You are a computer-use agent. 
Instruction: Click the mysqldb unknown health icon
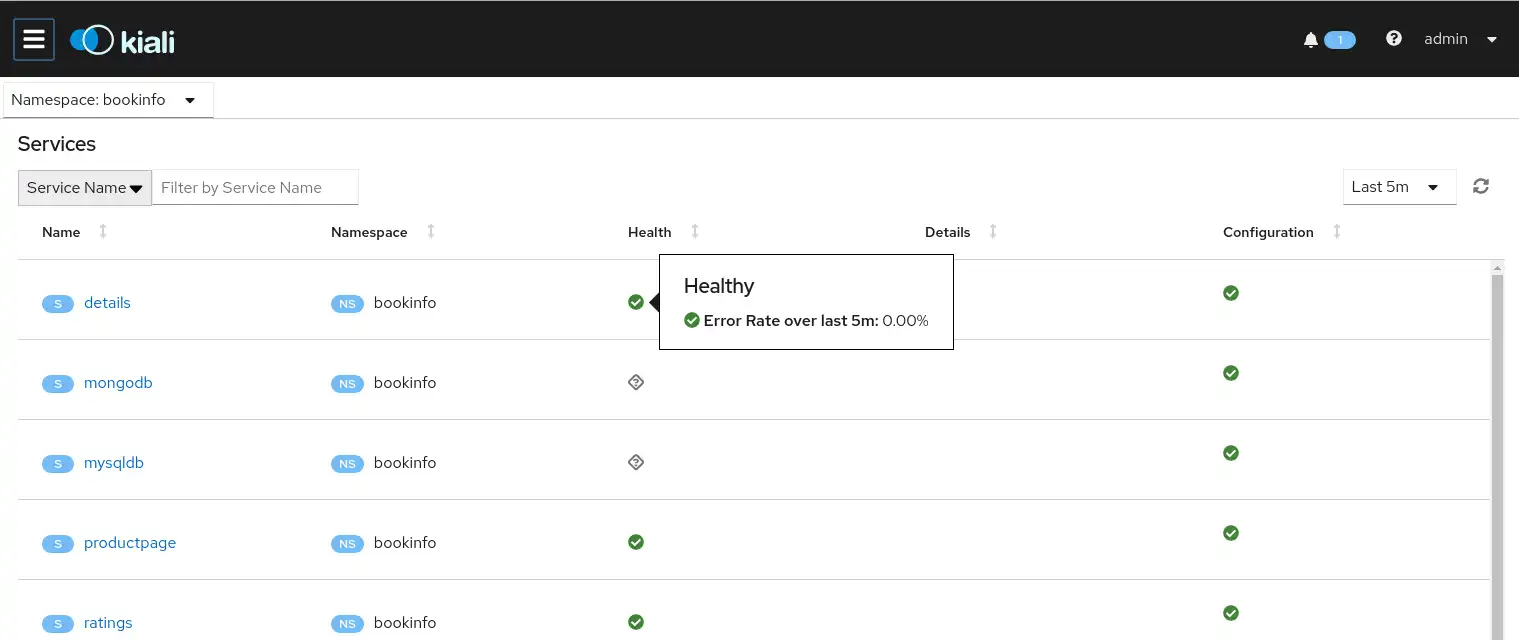pos(635,462)
